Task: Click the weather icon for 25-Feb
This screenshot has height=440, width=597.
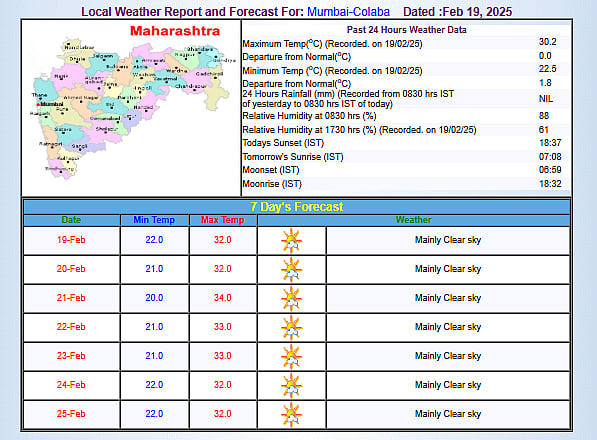Action: [292, 414]
